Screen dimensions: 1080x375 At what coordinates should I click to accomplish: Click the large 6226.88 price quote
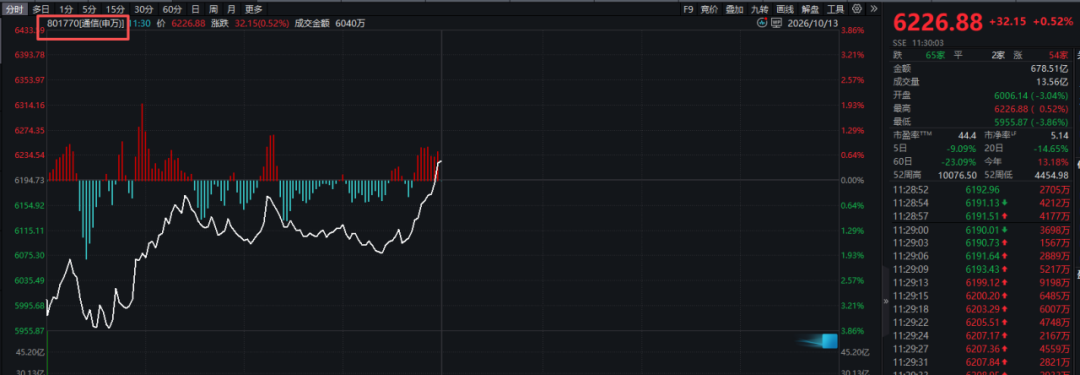coord(937,22)
